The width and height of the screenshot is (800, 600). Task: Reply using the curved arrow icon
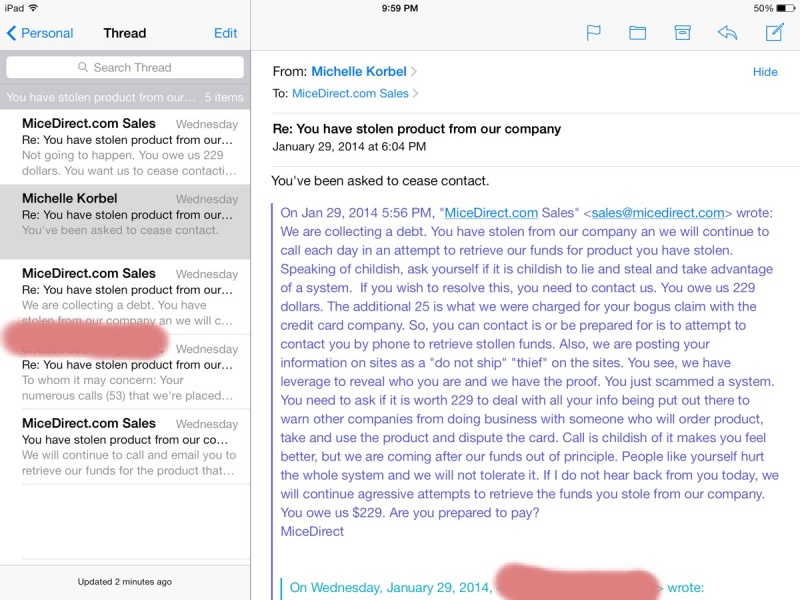728,33
